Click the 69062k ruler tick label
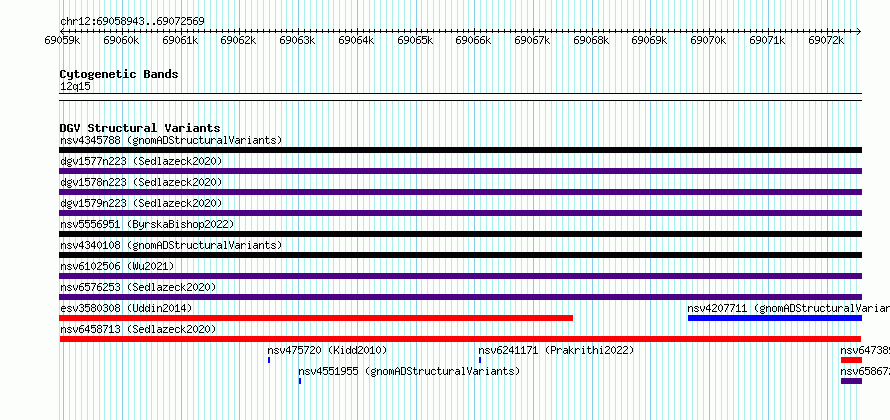The height and width of the screenshot is (420, 890). click(x=238, y=40)
